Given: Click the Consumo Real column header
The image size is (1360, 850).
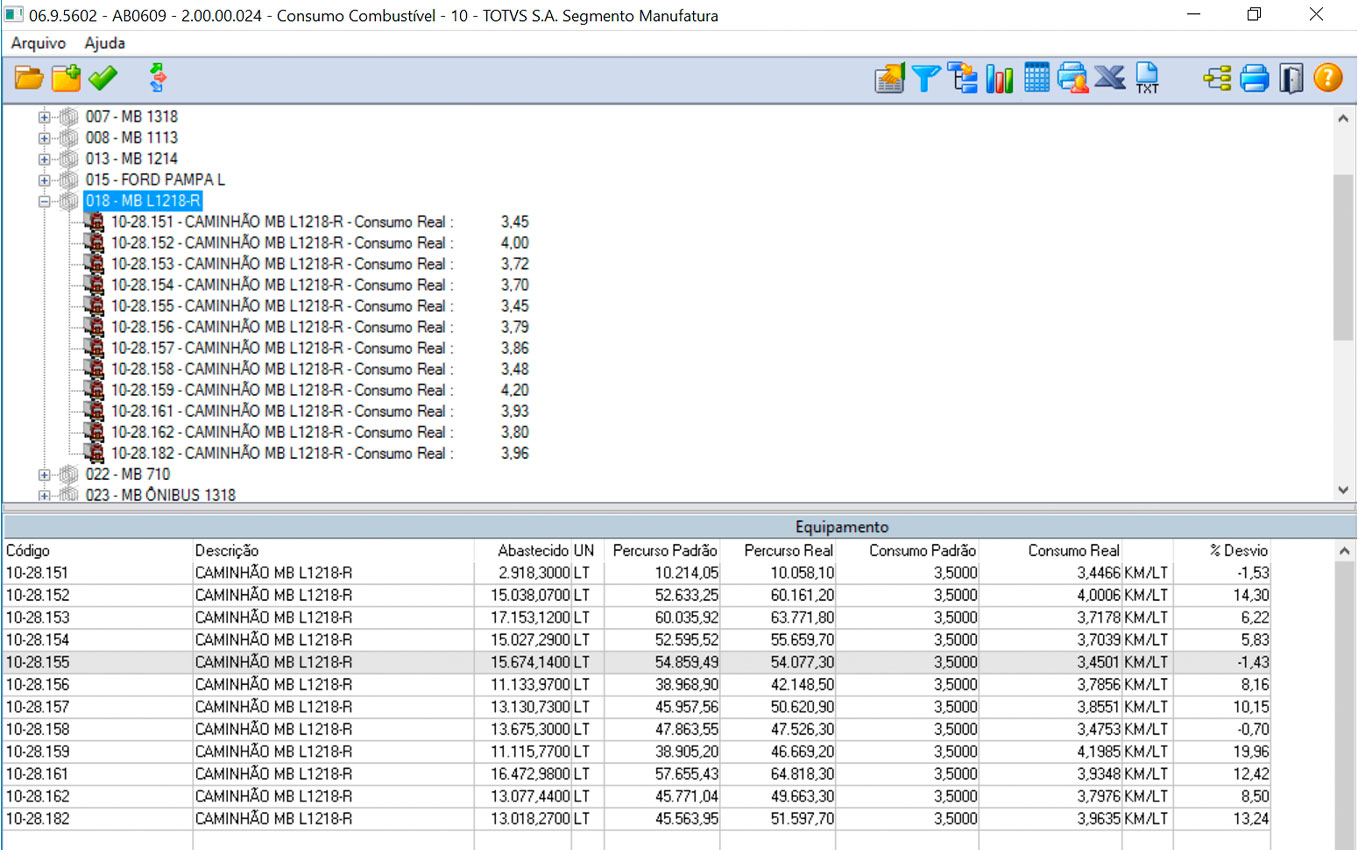Looking at the screenshot, I should [x=1073, y=551].
